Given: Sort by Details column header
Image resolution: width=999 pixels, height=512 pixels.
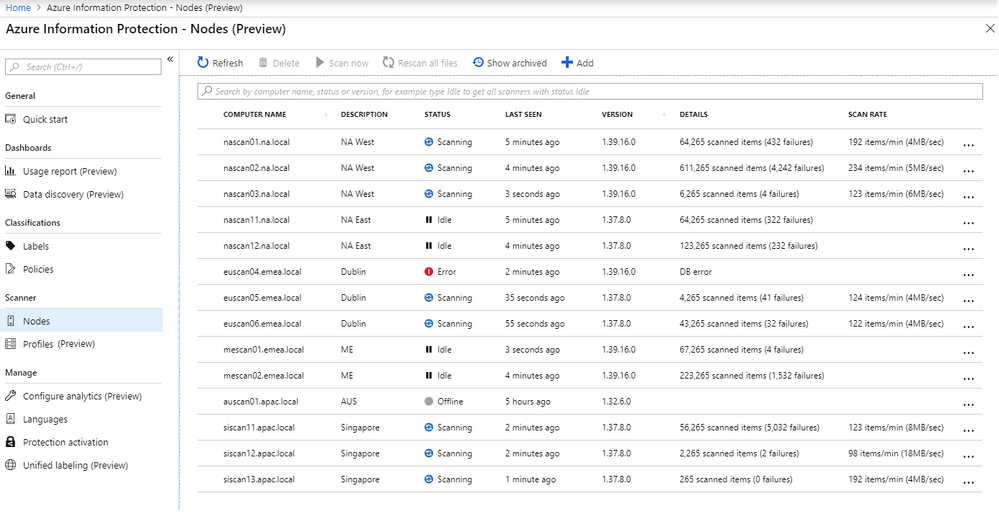Looking at the screenshot, I should pyautogui.click(x=693, y=115).
